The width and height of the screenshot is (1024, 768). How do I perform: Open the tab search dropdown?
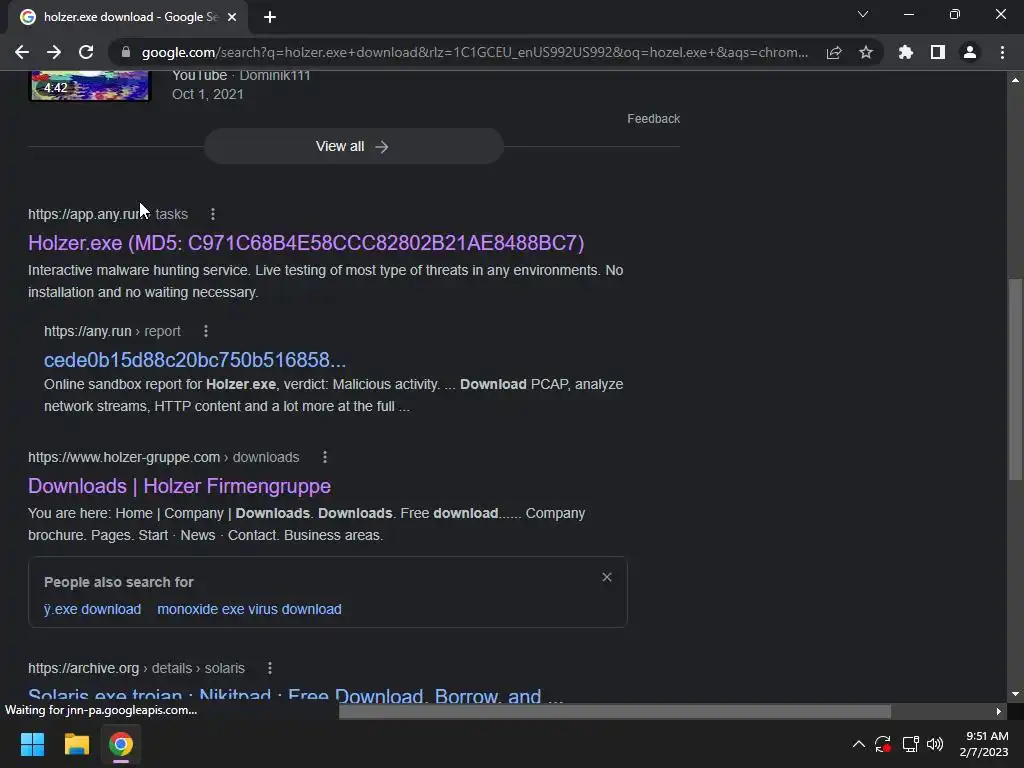pyautogui.click(x=863, y=14)
